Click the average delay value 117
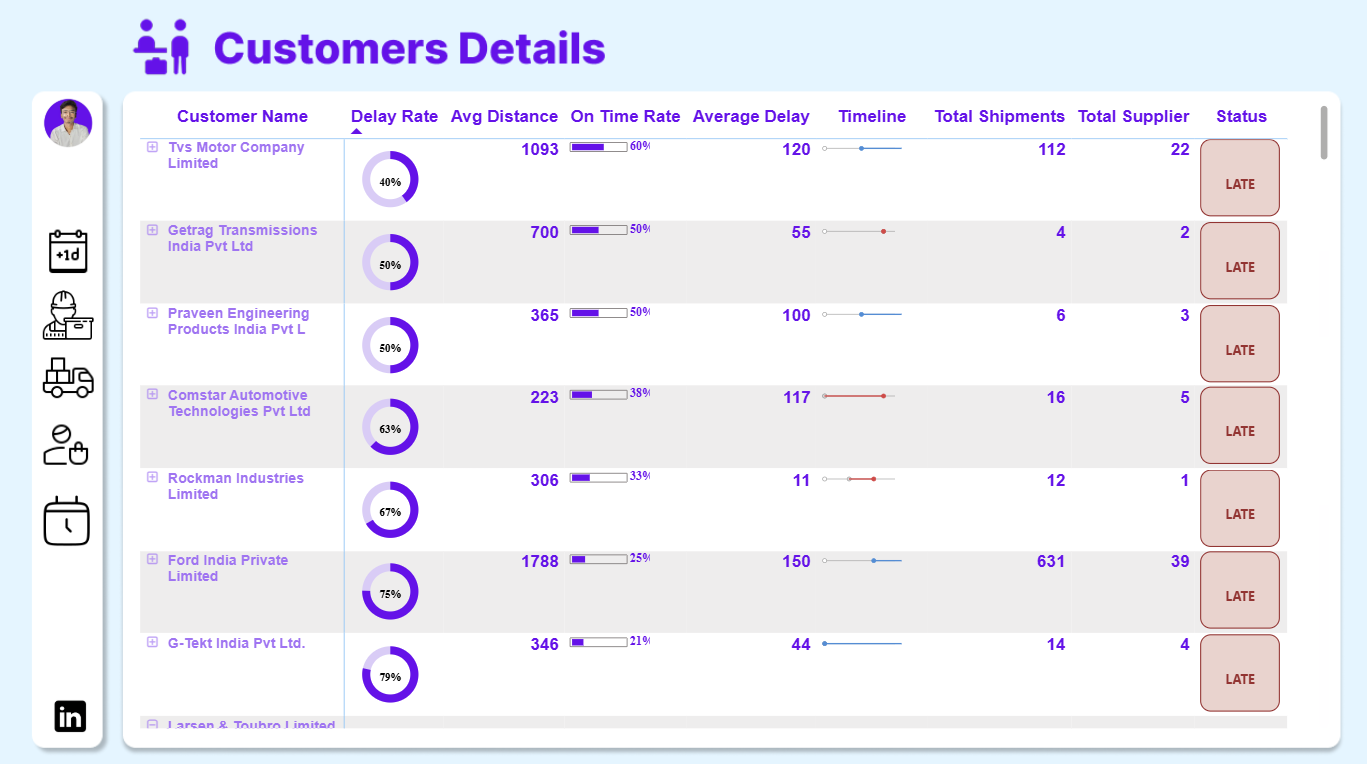 click(797, 398)
